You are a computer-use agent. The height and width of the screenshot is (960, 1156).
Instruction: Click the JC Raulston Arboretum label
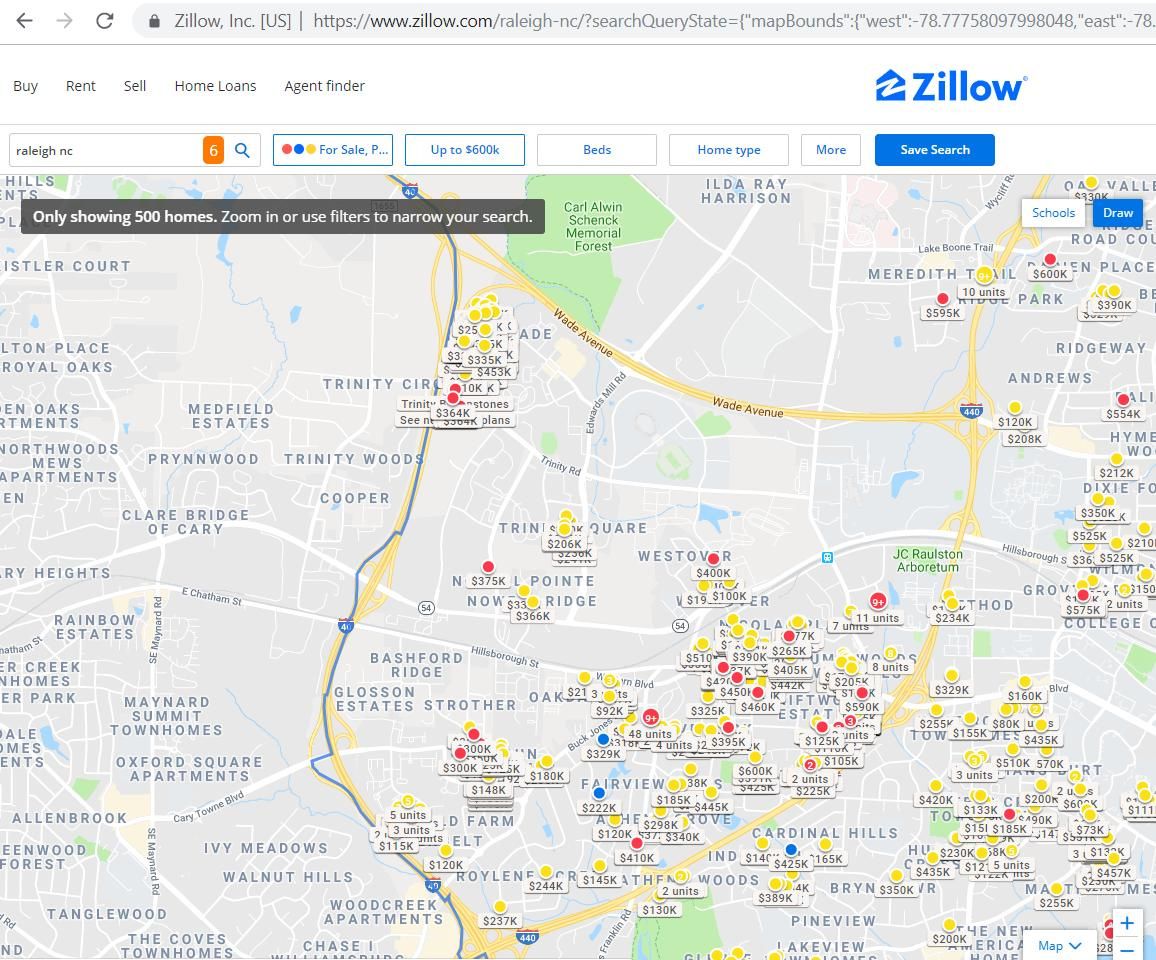point(927,560)
